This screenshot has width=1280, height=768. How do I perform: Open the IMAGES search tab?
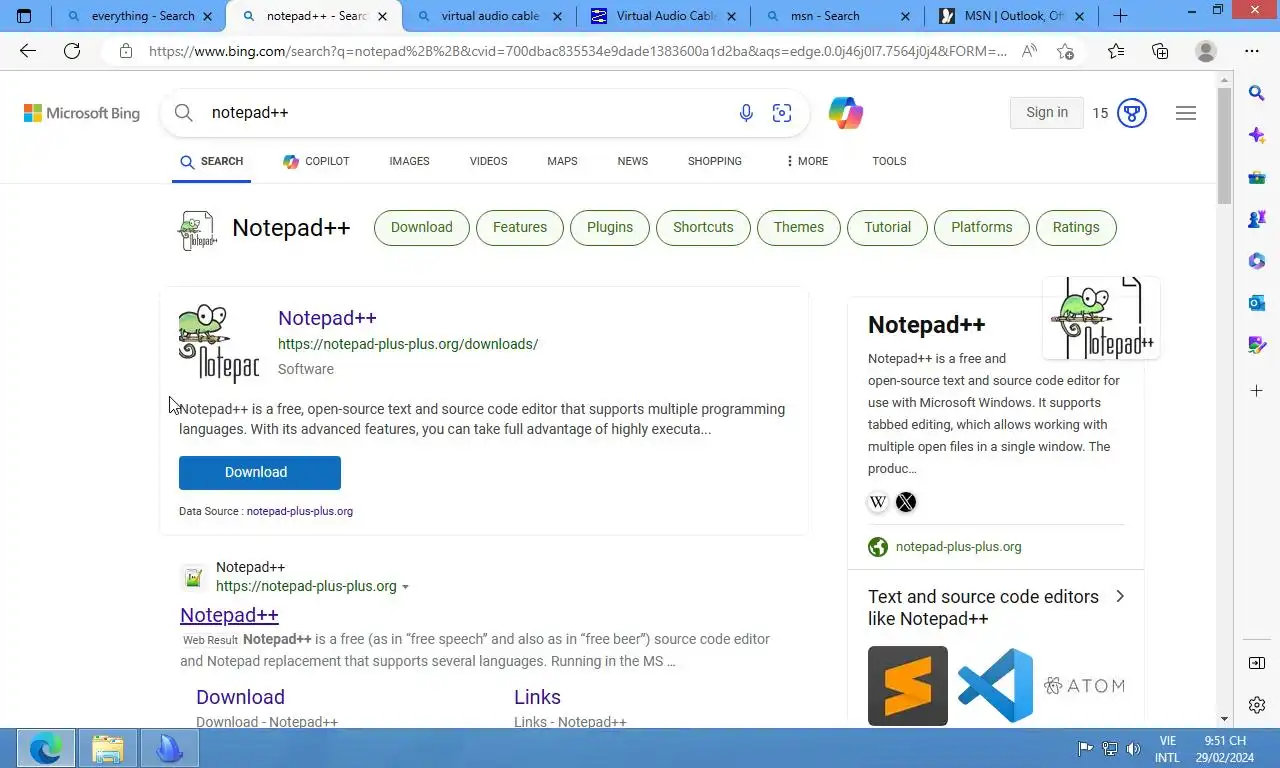point(409,161)
